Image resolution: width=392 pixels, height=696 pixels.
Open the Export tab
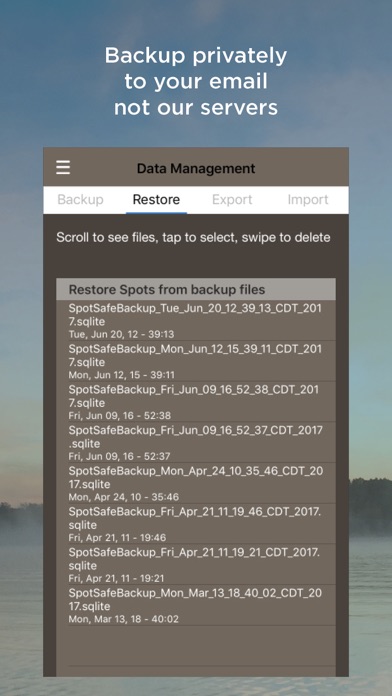point(232,200)
